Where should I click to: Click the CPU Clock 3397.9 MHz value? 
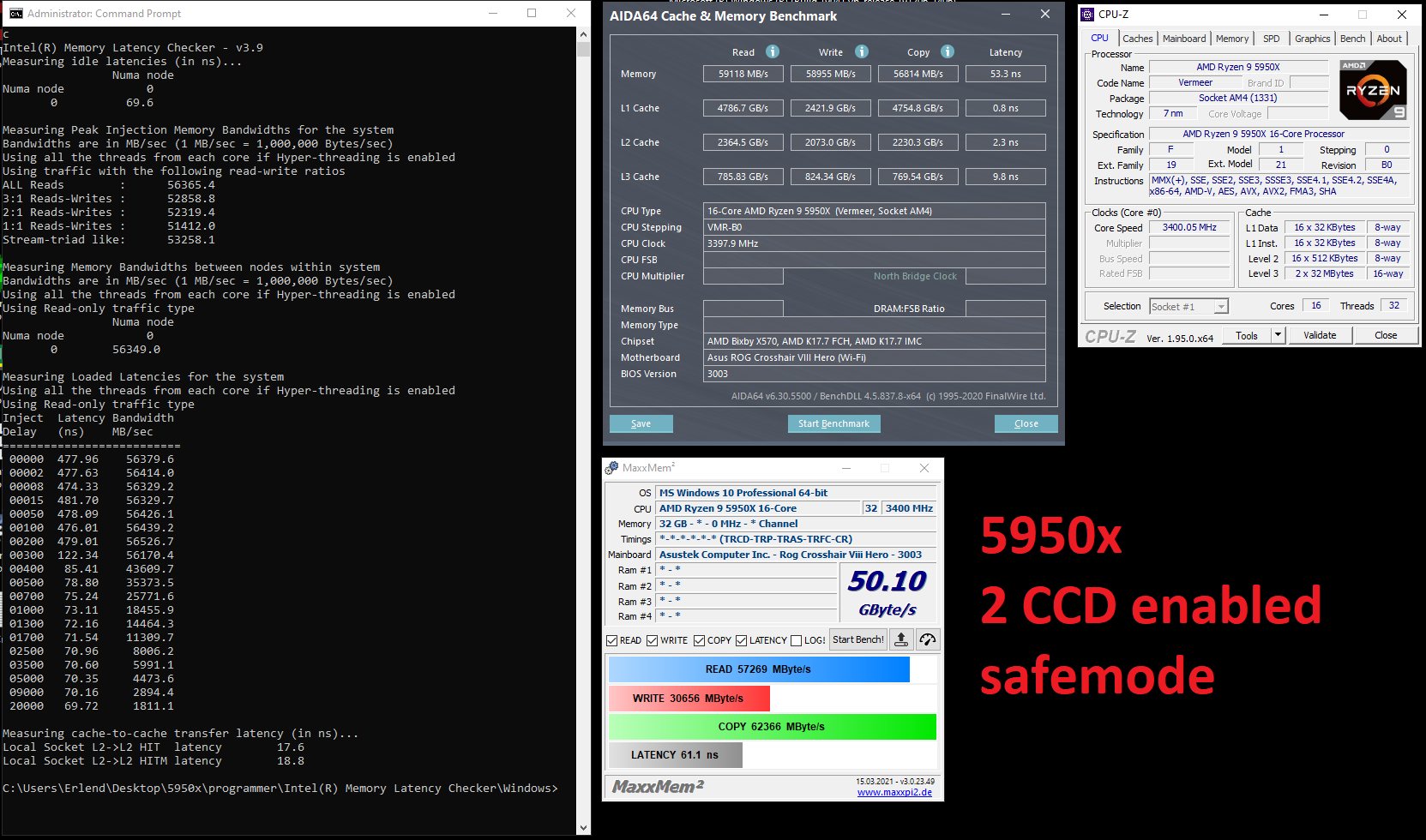coord(874,243)
